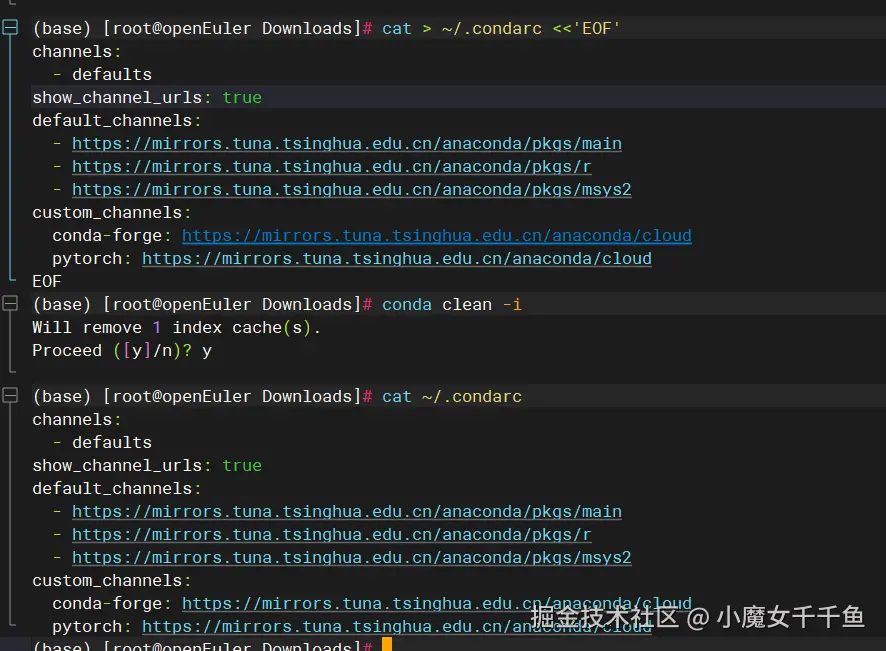This screenshot has width=886, height=651.
Task: Click the 'Proceed ([y]/n)? y' line
Action: (x=122, y=351)
